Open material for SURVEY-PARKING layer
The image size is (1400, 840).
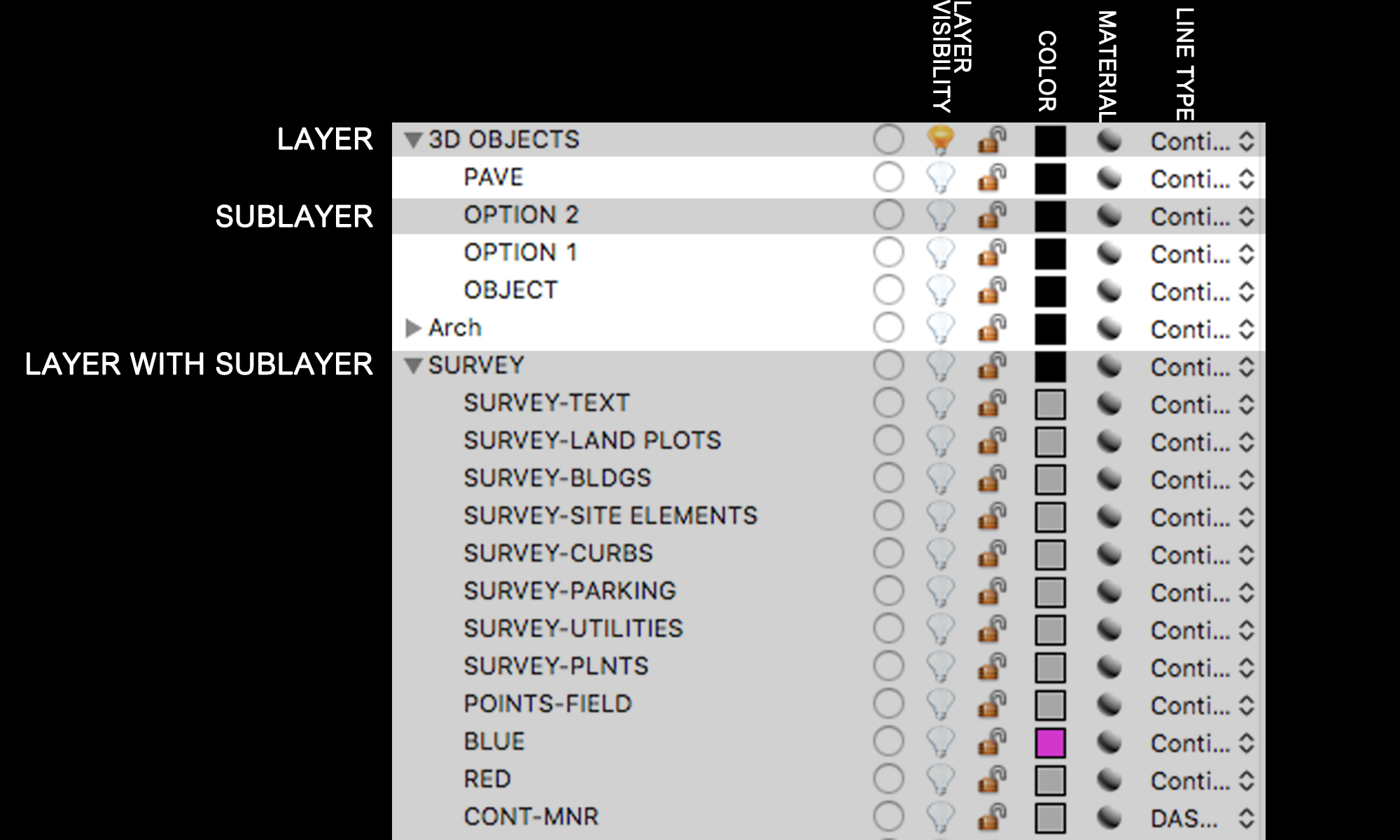tap(1109, 592)
